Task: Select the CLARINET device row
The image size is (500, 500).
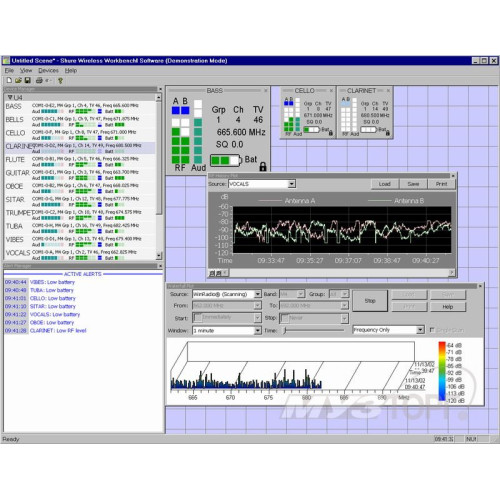Action: coord(80,148)
